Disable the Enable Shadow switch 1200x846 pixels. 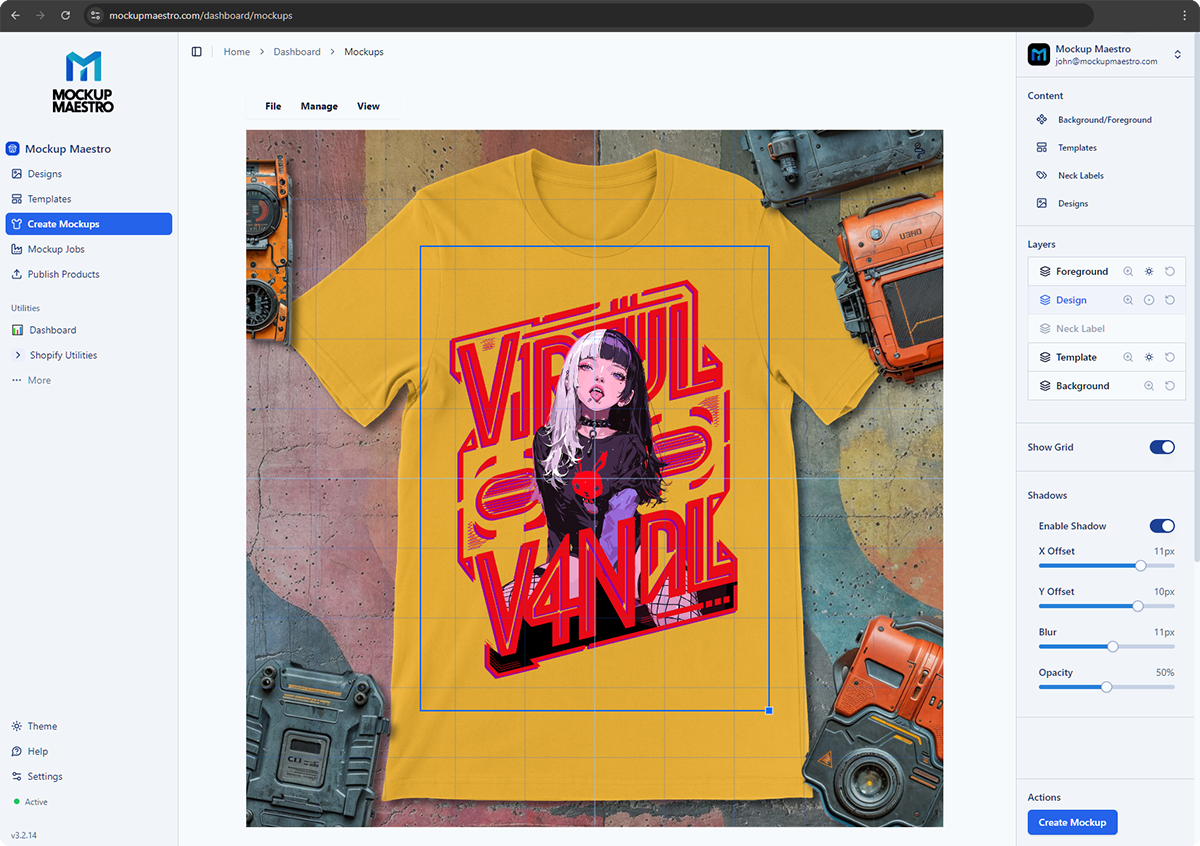click(1162, 526)
